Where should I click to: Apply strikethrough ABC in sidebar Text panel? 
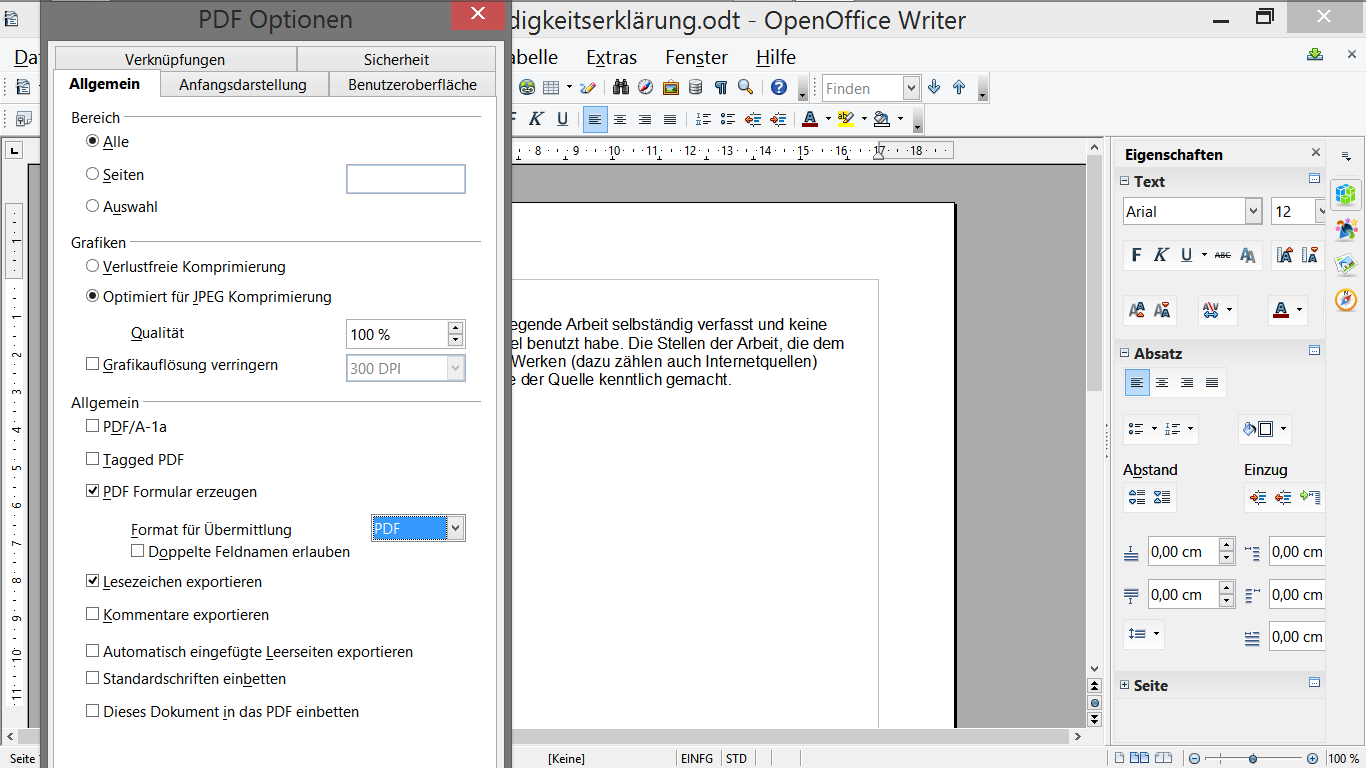[1222, 255]
